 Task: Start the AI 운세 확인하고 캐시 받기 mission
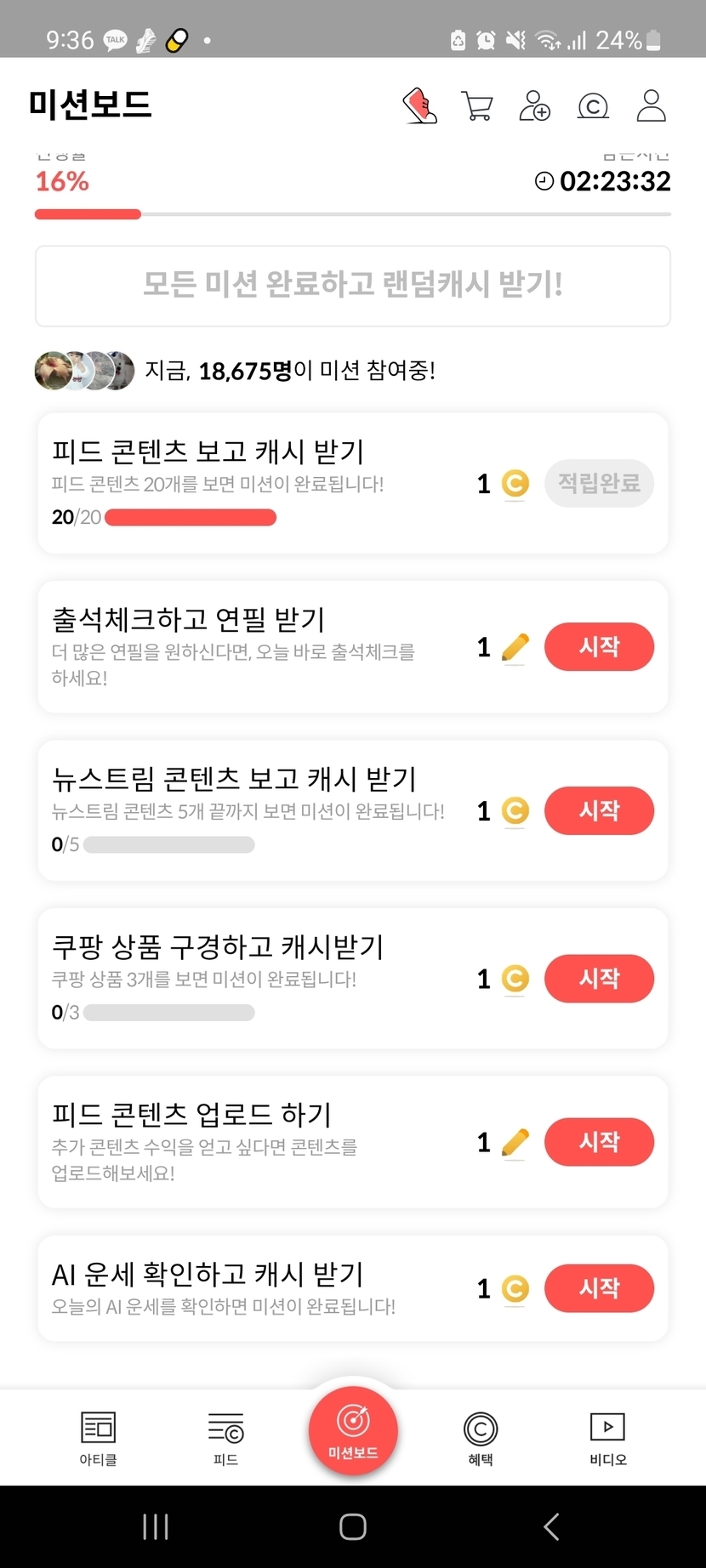pos(599,1288)
